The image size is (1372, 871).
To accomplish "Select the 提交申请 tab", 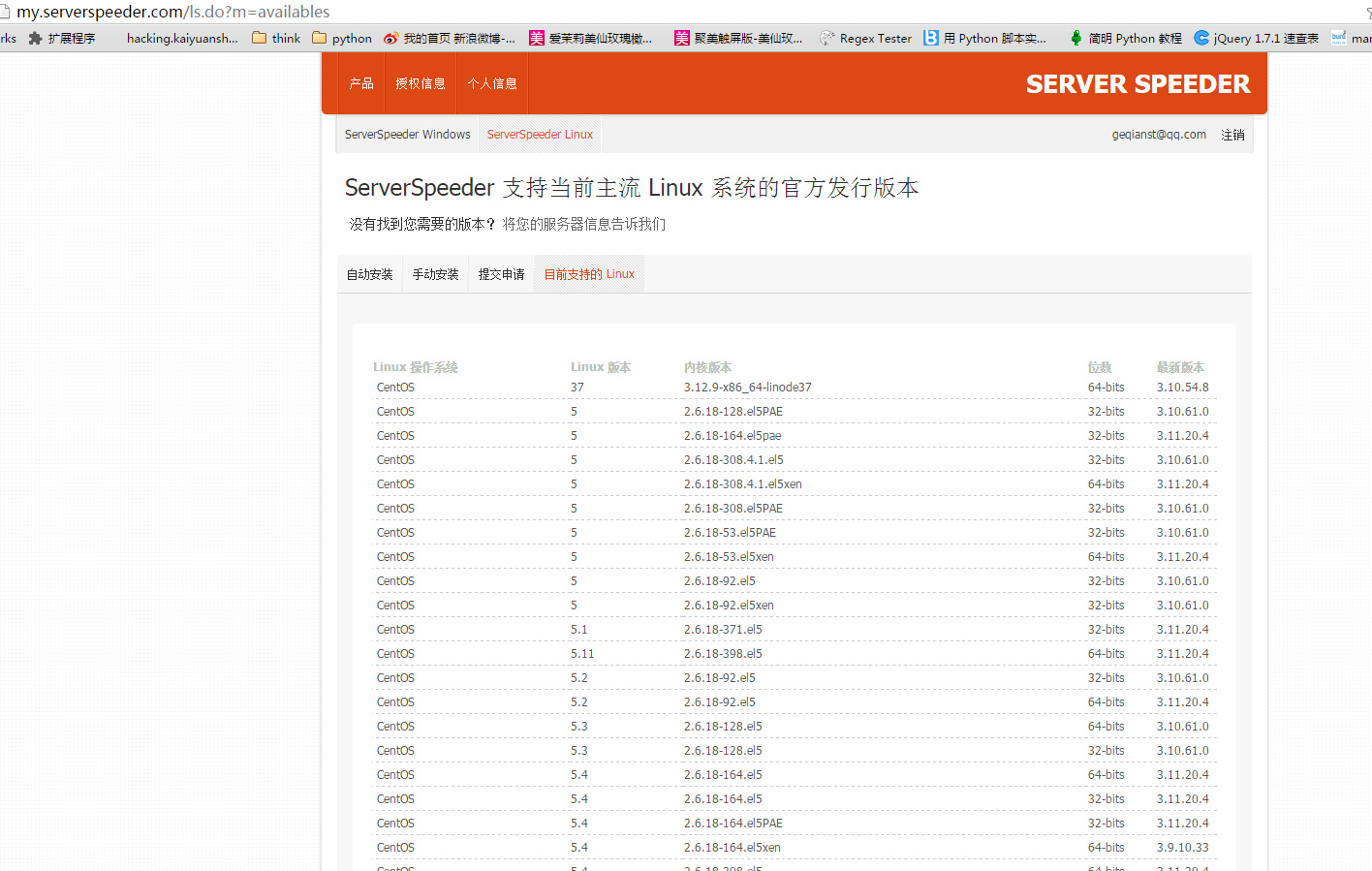I will pos(502,274).
